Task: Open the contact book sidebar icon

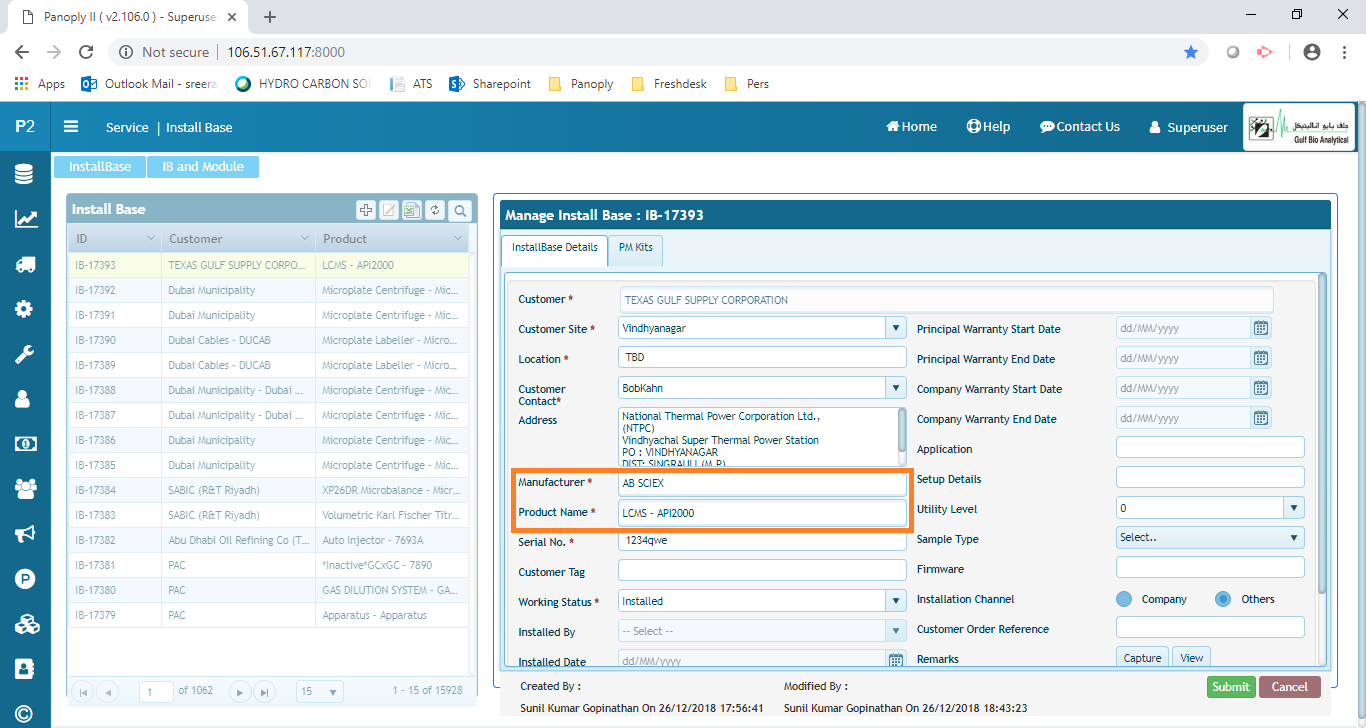Action: [24, 668]
